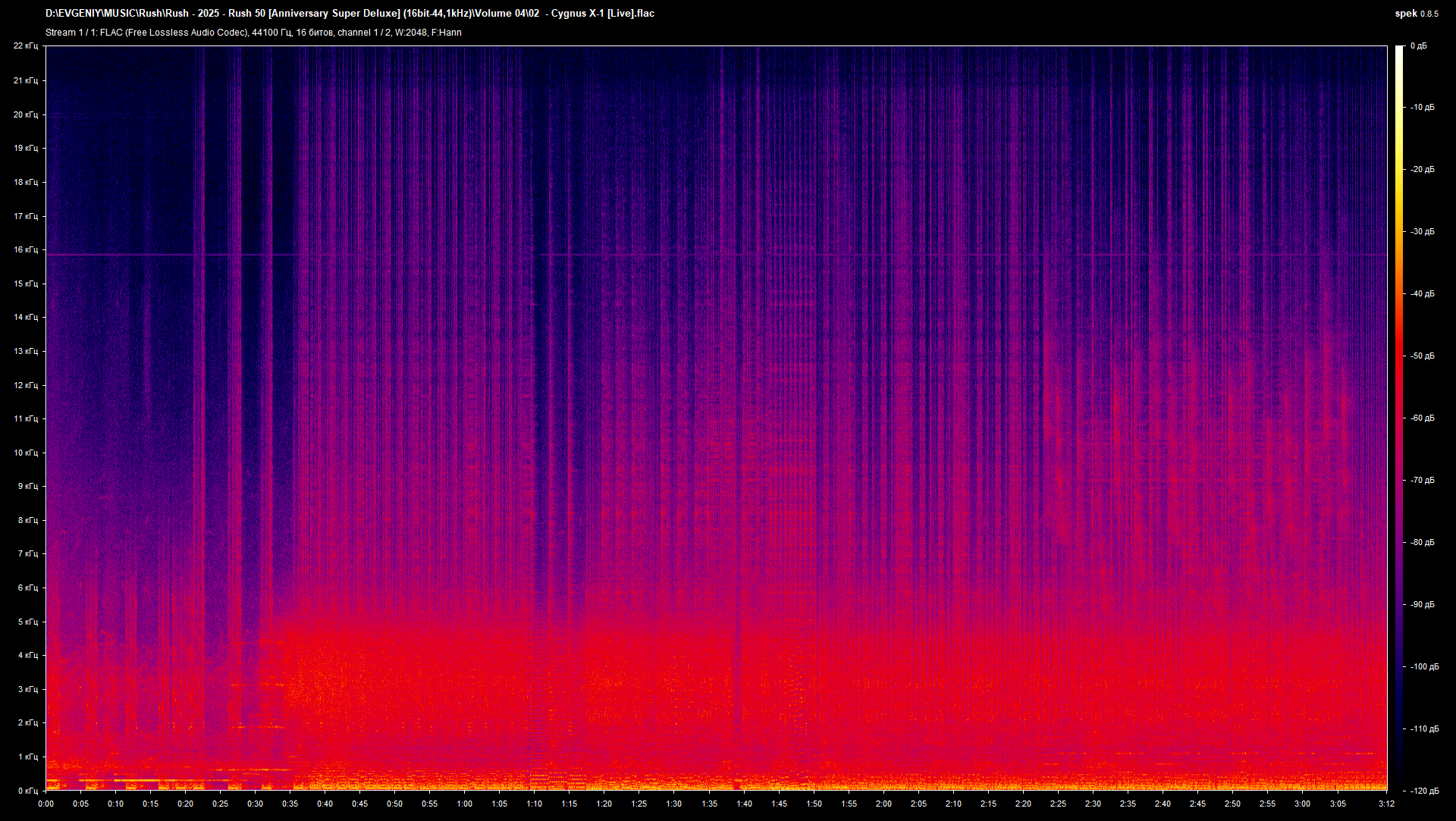This screenshot has height=821, width=1456.
Task: Click the -80 дБ scale label
Action: click(x=1422, y=542)
